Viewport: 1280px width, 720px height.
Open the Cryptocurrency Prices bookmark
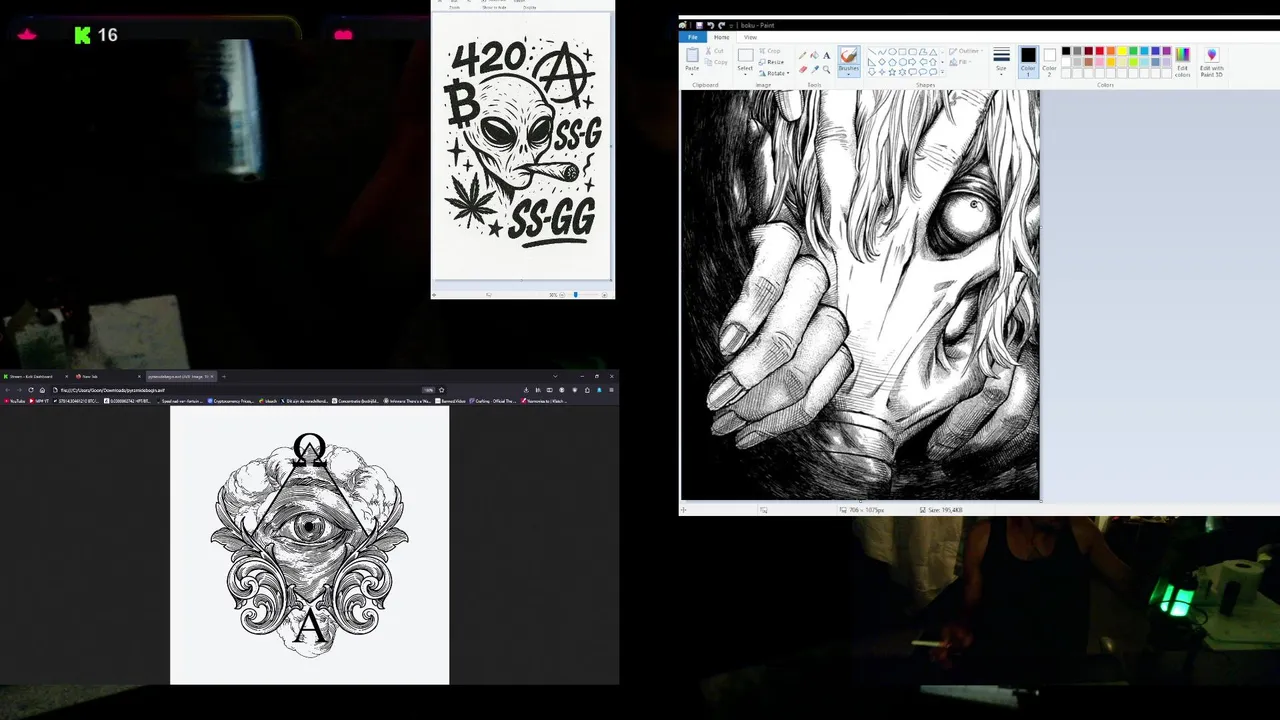pos(231,401)
